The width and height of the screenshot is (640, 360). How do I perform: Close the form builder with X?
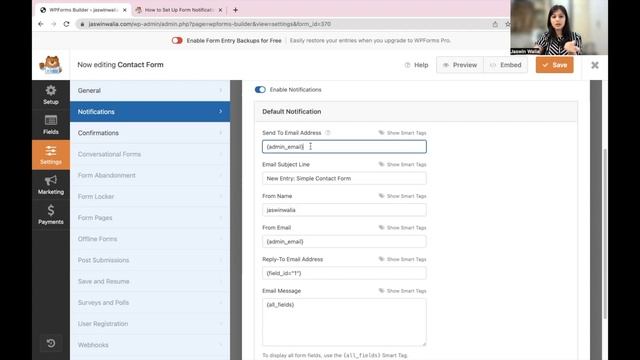click(x=595, y=65)
